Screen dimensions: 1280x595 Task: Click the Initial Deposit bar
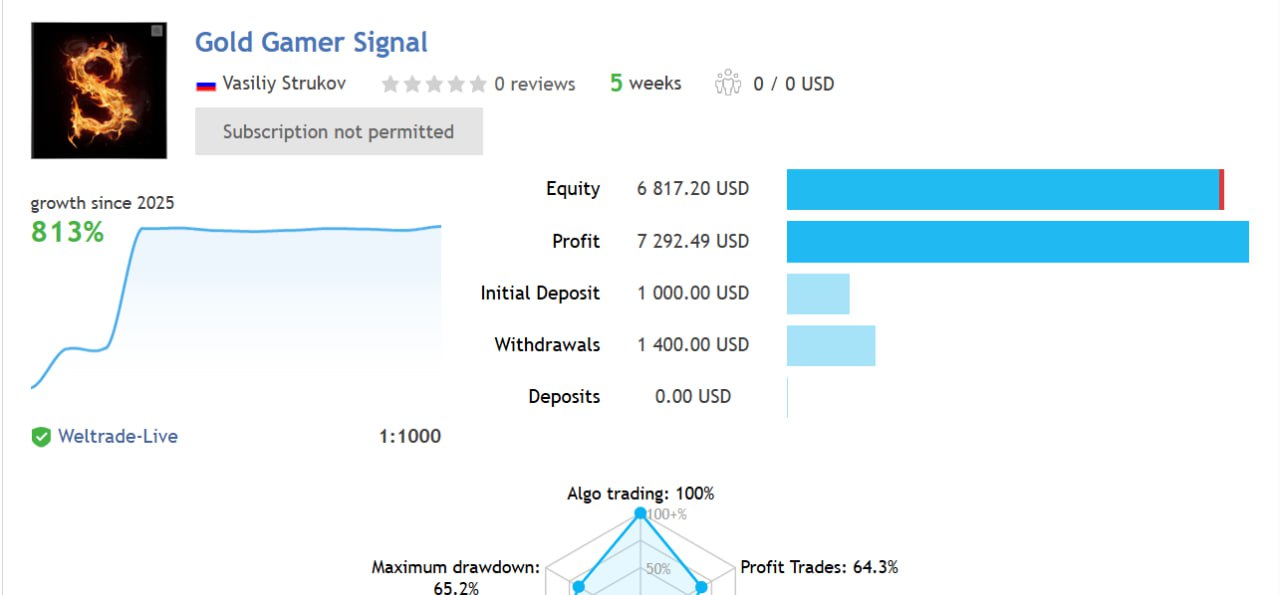coord(818,293)
